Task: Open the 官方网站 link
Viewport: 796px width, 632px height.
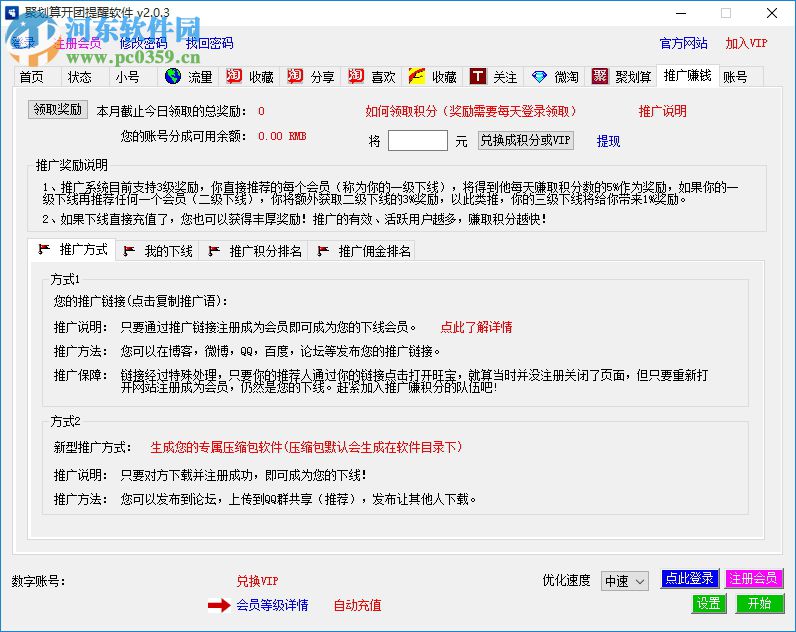Action: (x=683, y=43)
